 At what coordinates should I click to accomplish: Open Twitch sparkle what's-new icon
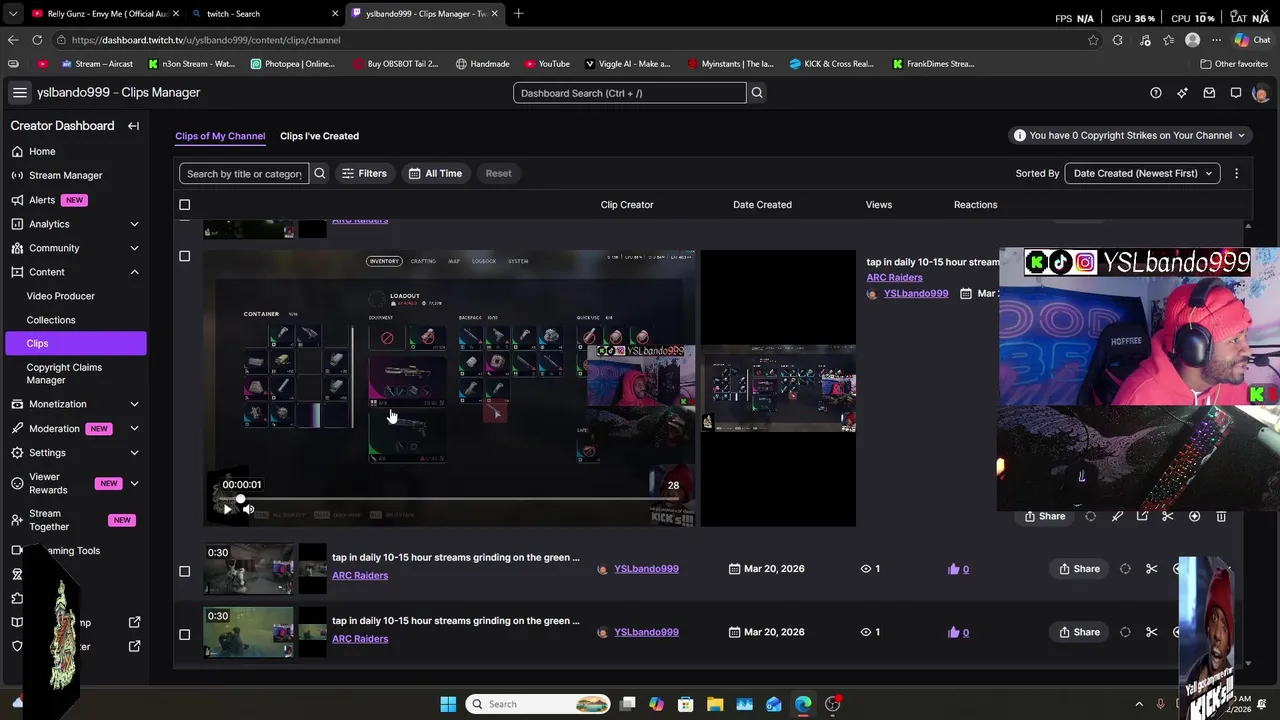[x=1182, y=93]
